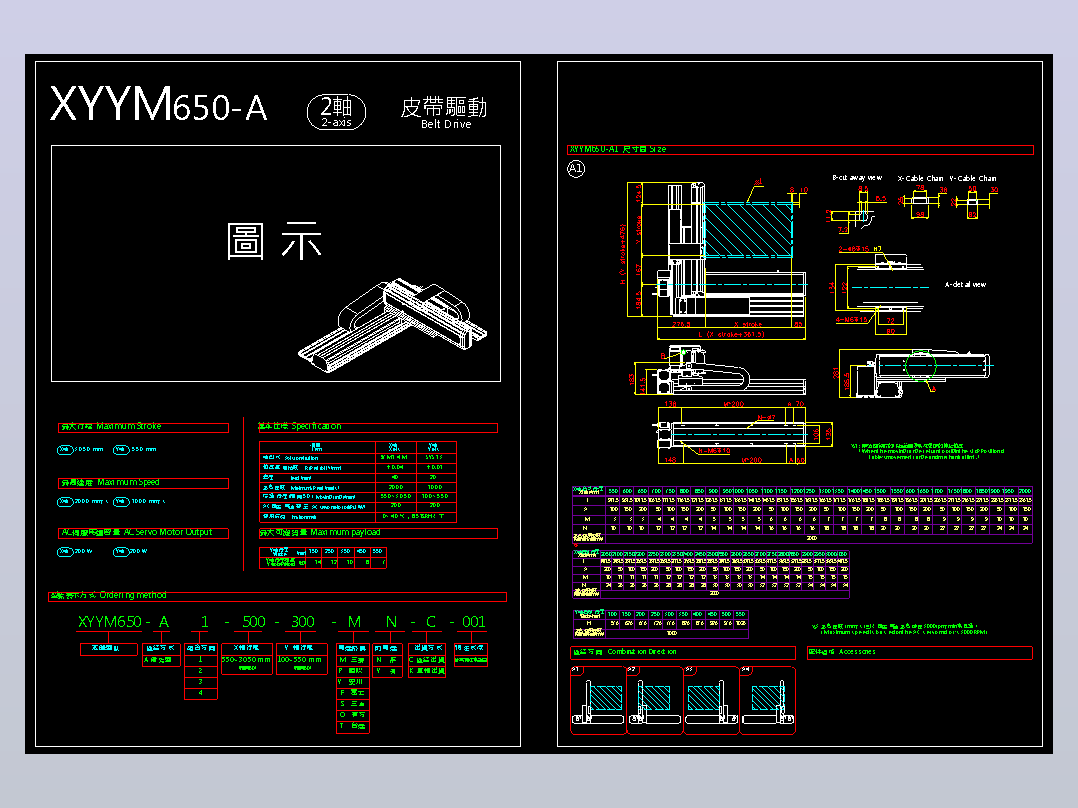Click the AC Servo Motor Output header
The image size is (1078, 808).
[143, 533]
